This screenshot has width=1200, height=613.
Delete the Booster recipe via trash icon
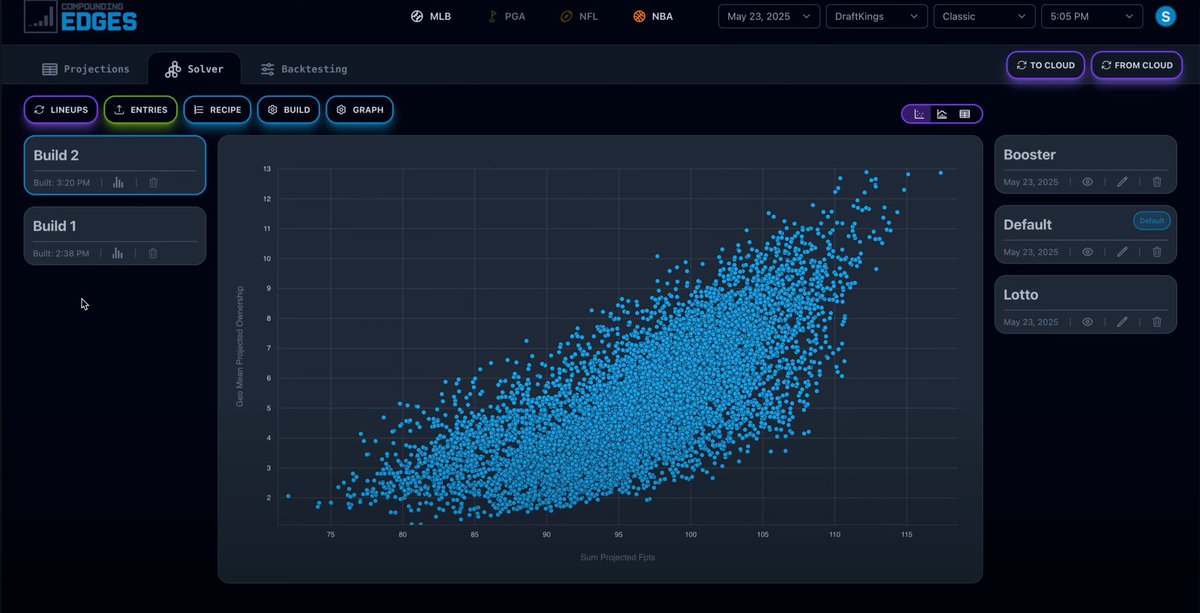pos(1156,182)
